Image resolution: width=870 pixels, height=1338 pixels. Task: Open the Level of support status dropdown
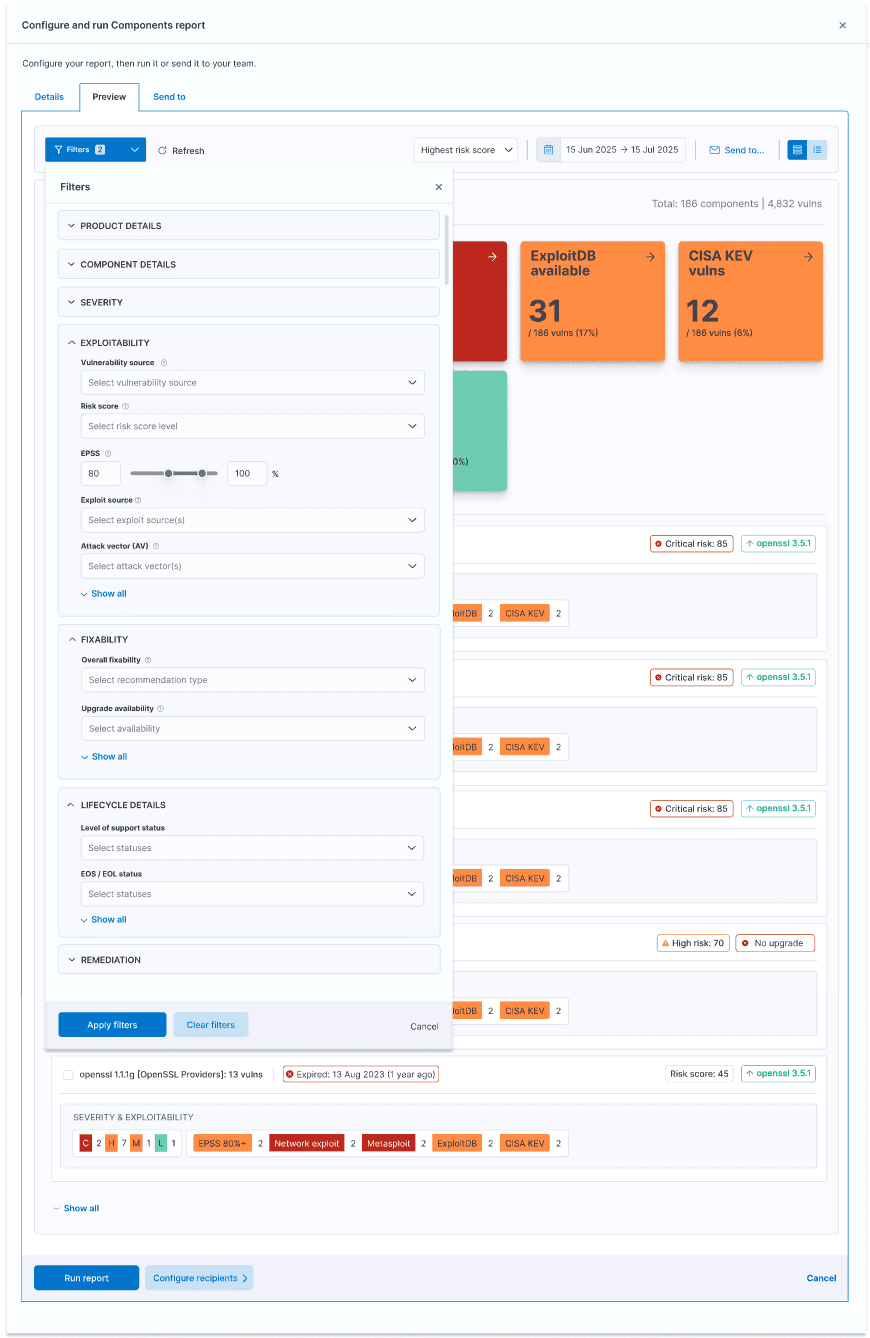click(x=252, y=848)
